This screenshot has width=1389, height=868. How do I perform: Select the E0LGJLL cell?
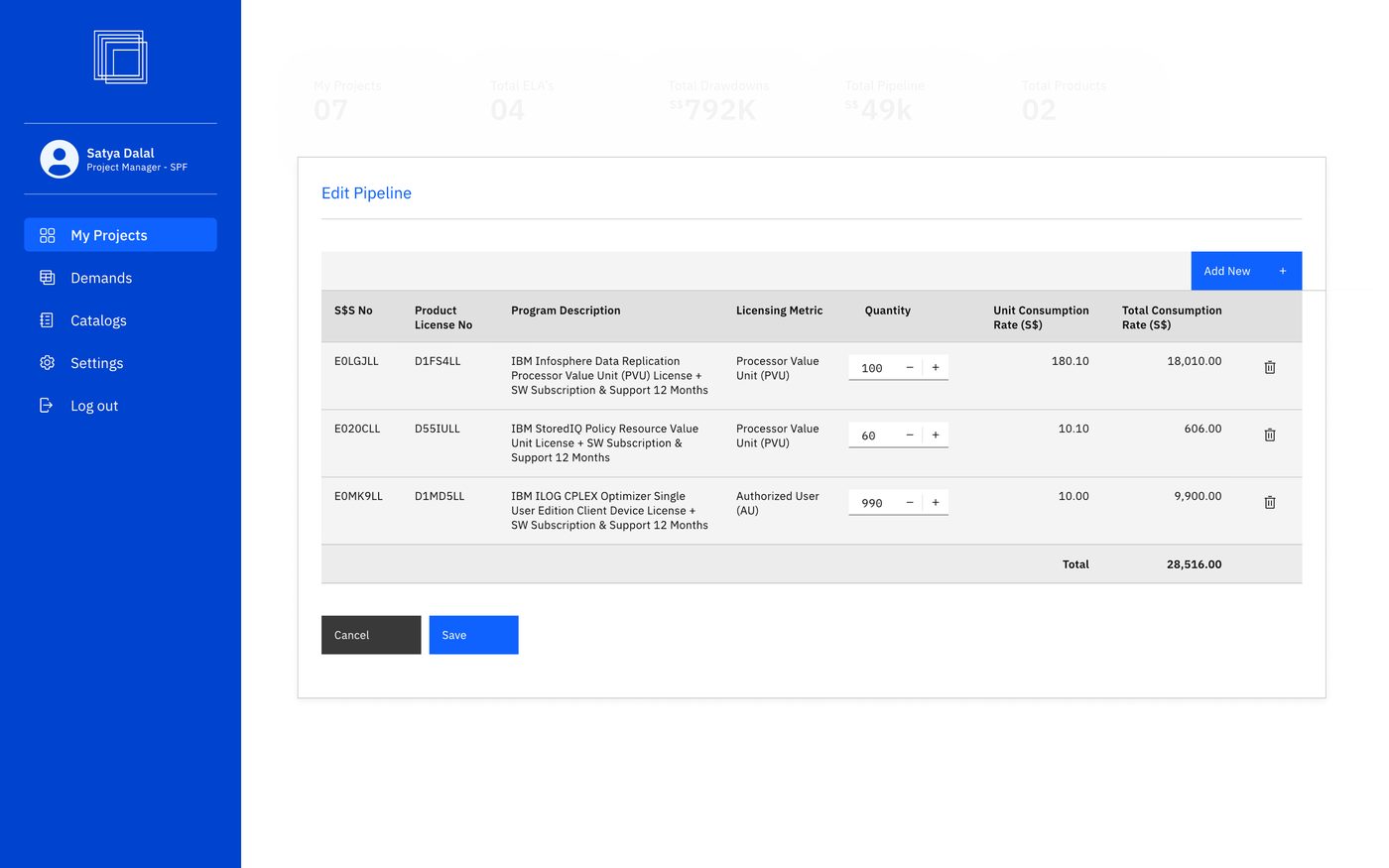[356, 361]
